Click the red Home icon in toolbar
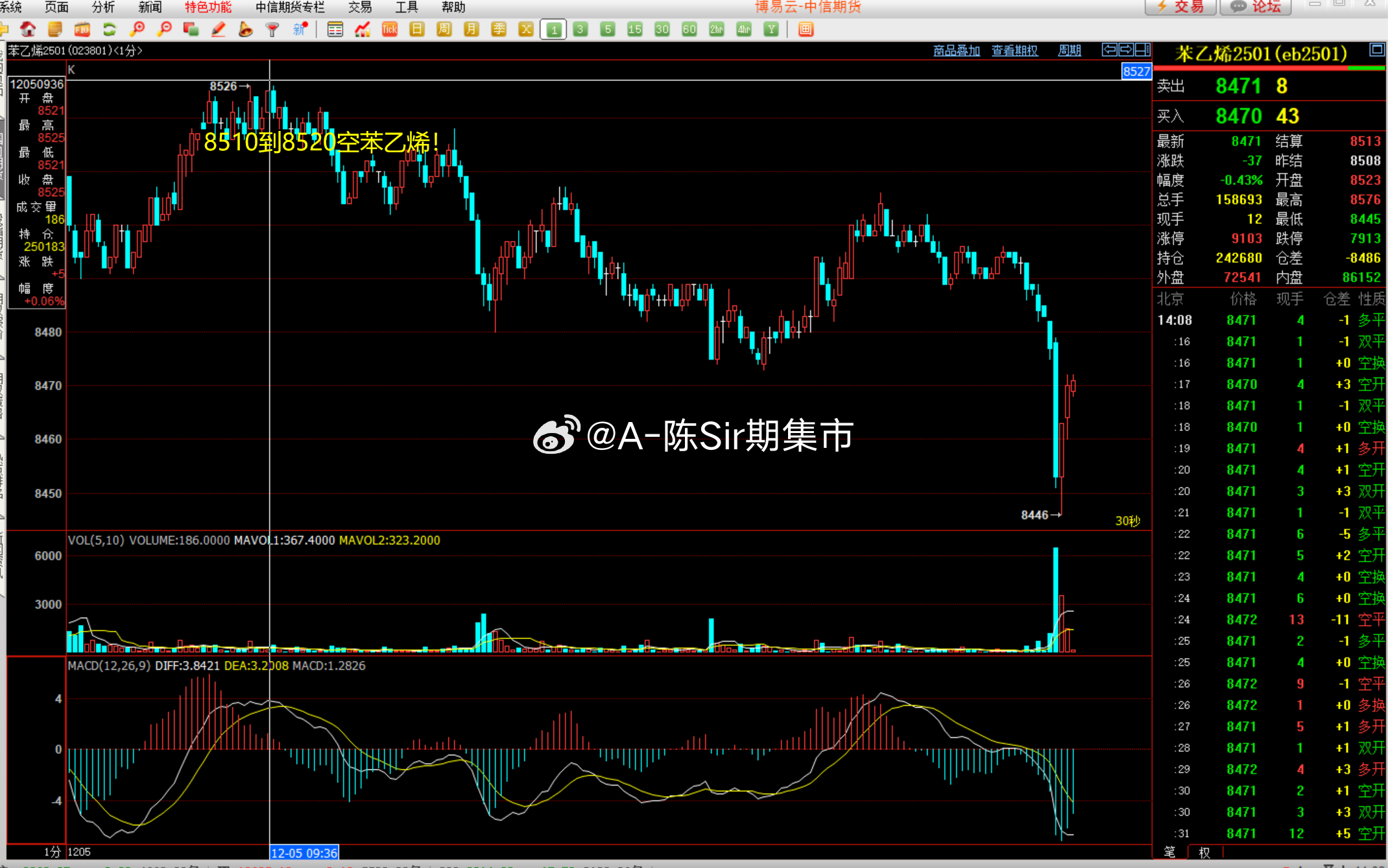Image resolution: width=1388 pixels, height=868 pixels. (28, 29)
